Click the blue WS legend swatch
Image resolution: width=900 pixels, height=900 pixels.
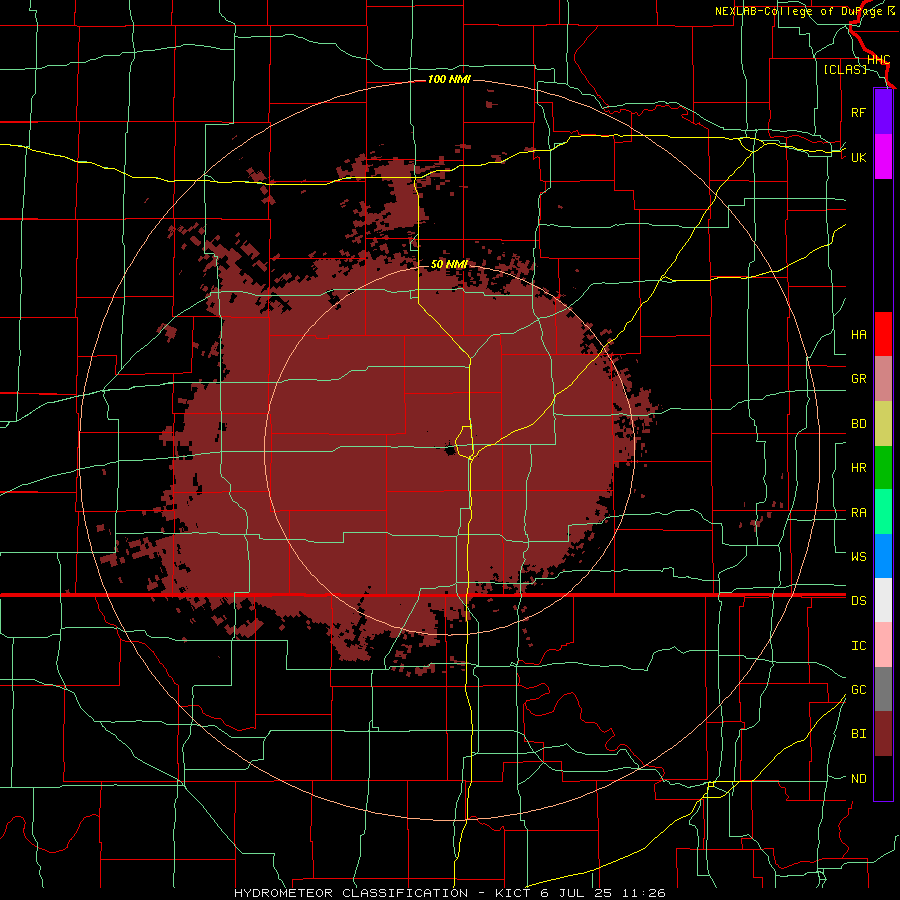pos(883,556)
